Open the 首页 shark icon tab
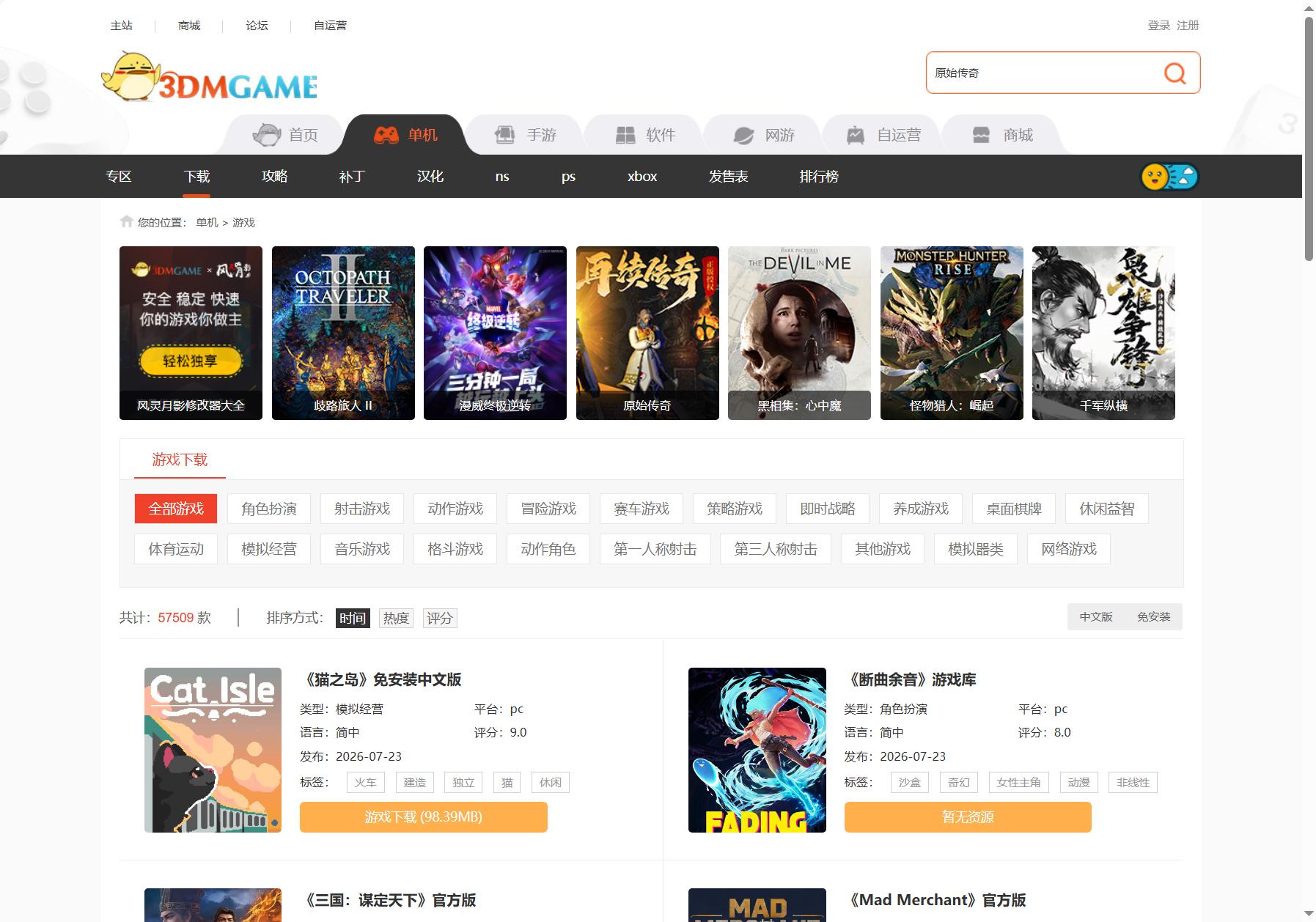This screenshot has height=922, width=1316. click(x=267, y=135)
